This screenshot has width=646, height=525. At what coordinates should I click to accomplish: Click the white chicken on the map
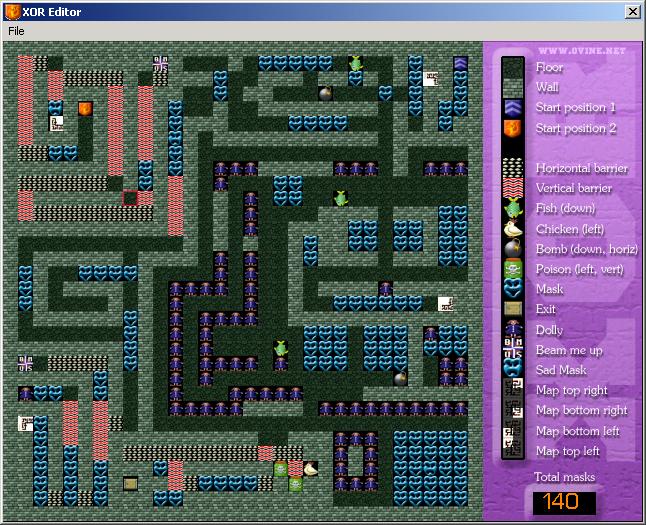[x=310, y=469]
